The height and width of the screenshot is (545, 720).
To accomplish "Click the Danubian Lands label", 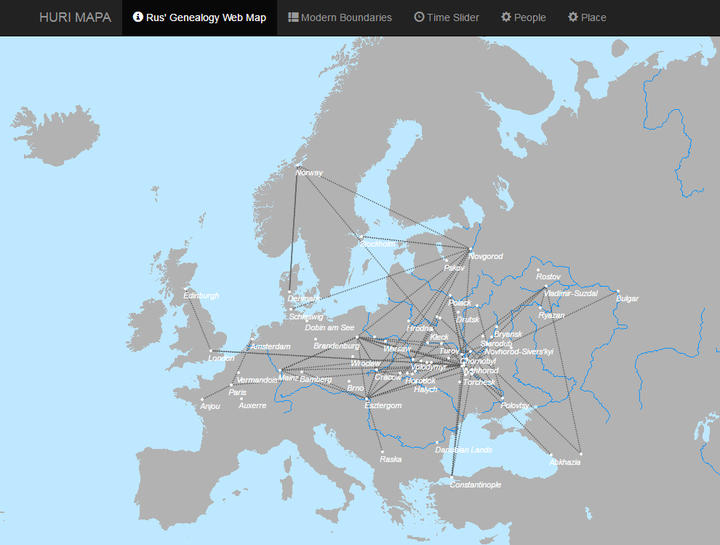I will (x=463, y=450).
